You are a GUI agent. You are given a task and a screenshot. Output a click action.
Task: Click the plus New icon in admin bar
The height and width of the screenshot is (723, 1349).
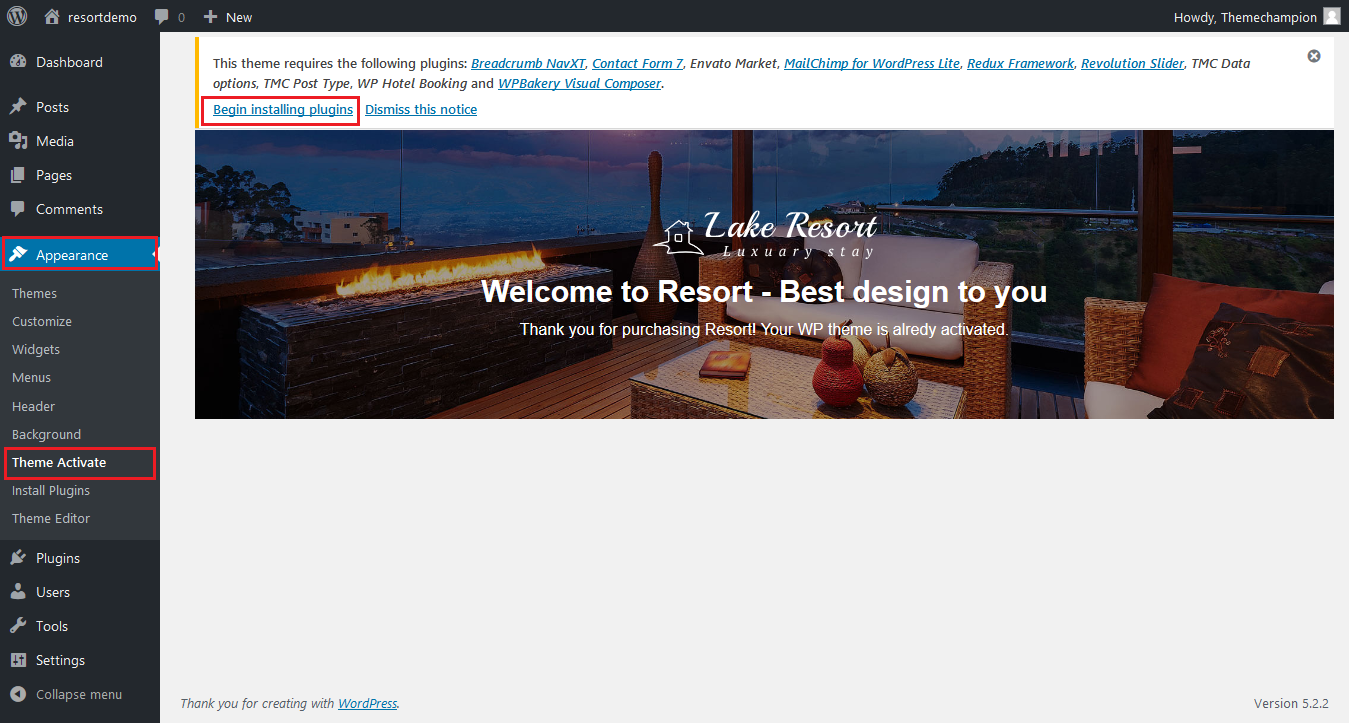pos(210,17)
